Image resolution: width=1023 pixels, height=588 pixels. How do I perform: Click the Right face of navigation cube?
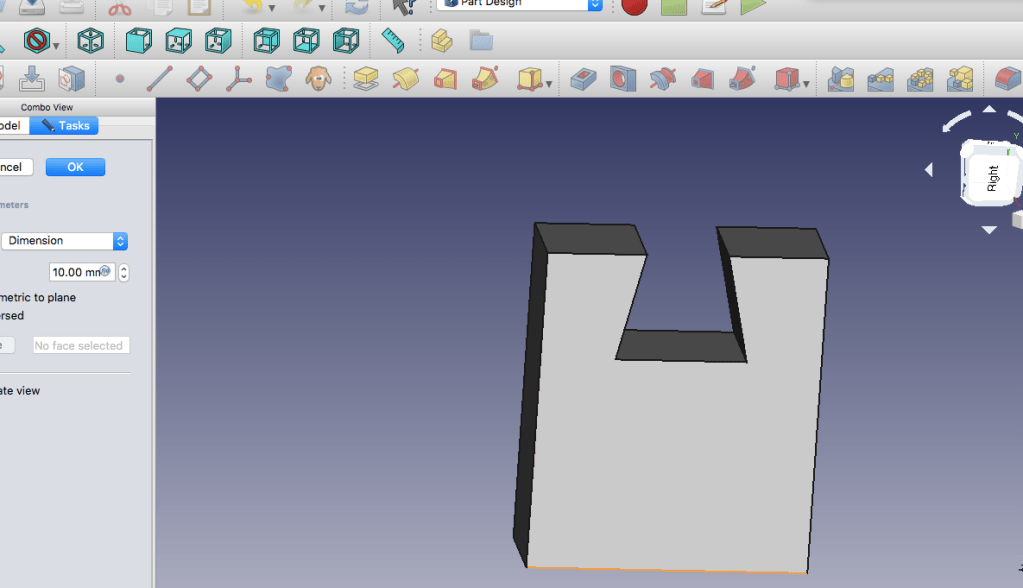pyautogui.click(x=992, y=178)
